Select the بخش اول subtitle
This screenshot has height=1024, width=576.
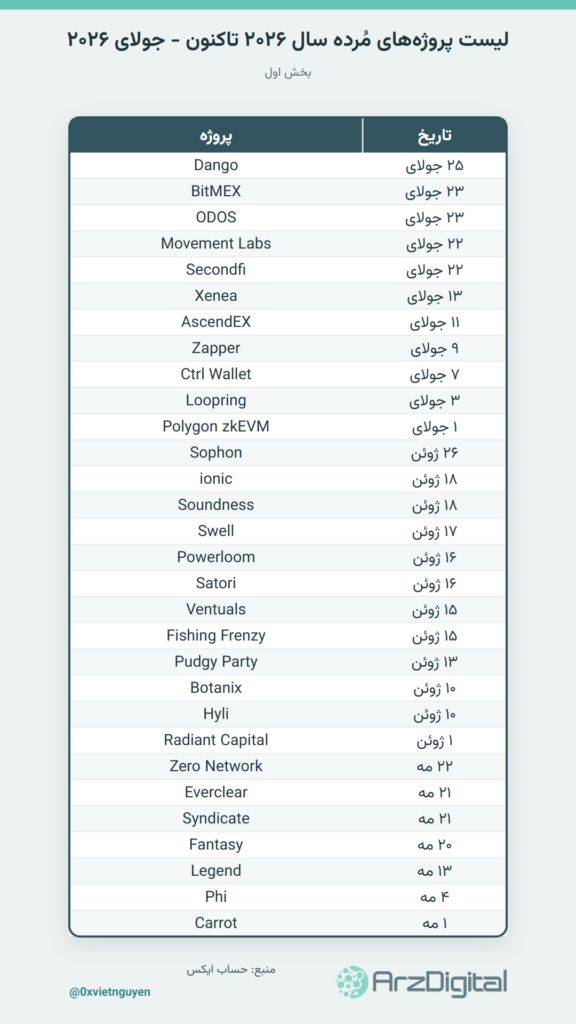point(288,72)
